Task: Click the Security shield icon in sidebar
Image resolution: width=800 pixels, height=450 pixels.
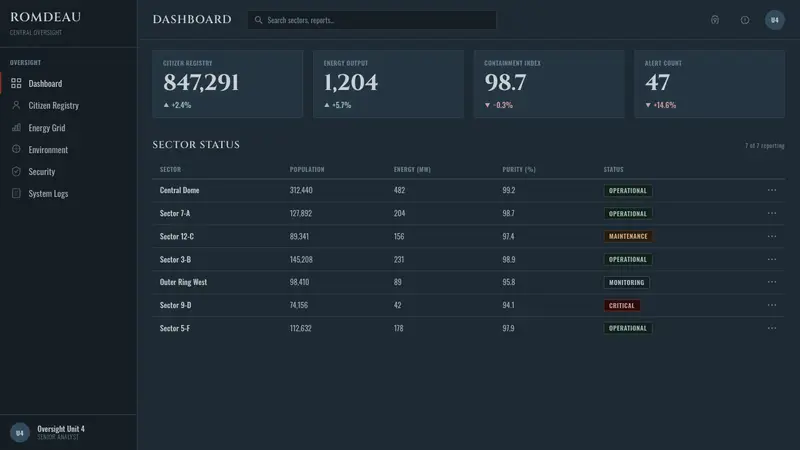Action: tap(16, 171)
